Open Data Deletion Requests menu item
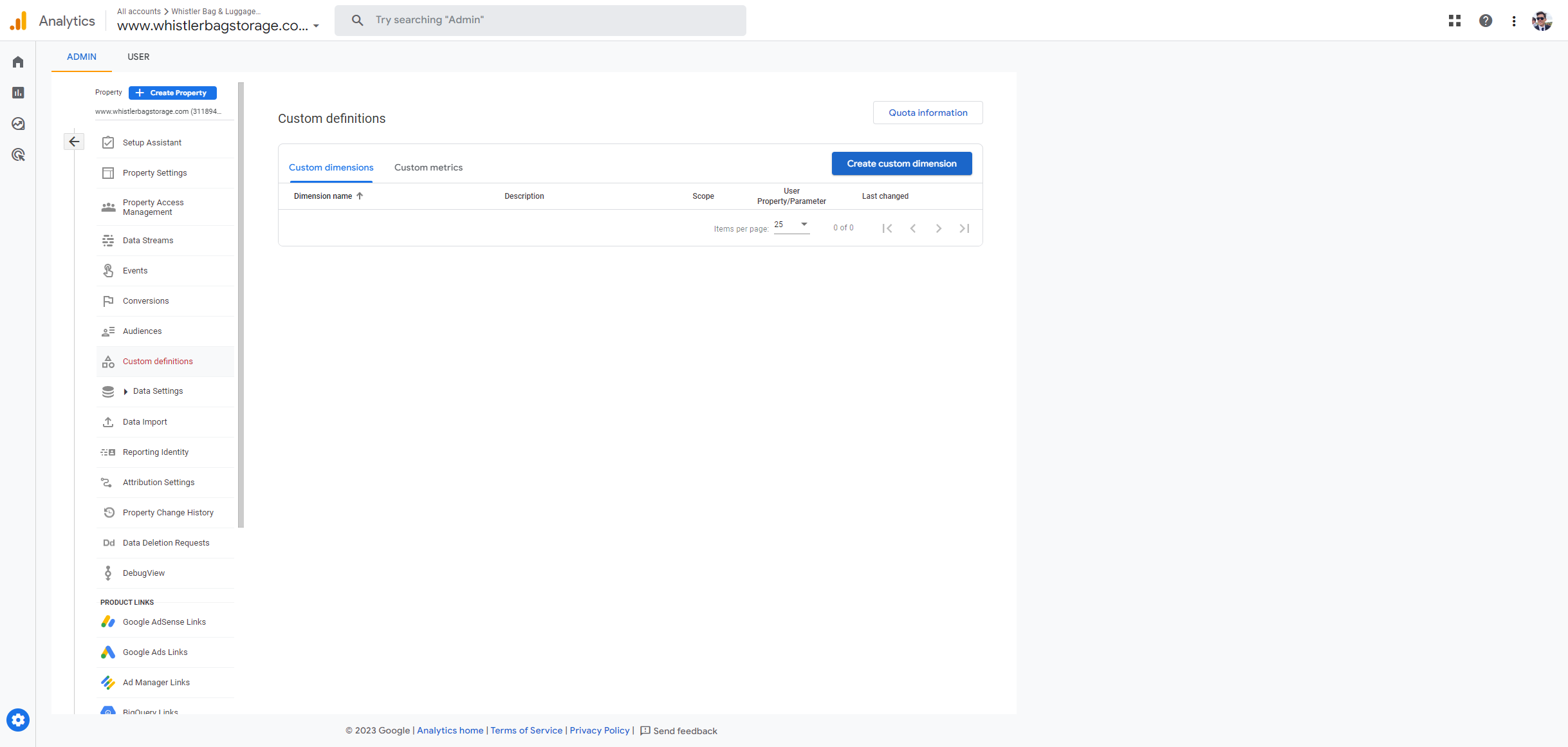The width and height of the screenshot is (1568, 747). click(x=166, y=543)
